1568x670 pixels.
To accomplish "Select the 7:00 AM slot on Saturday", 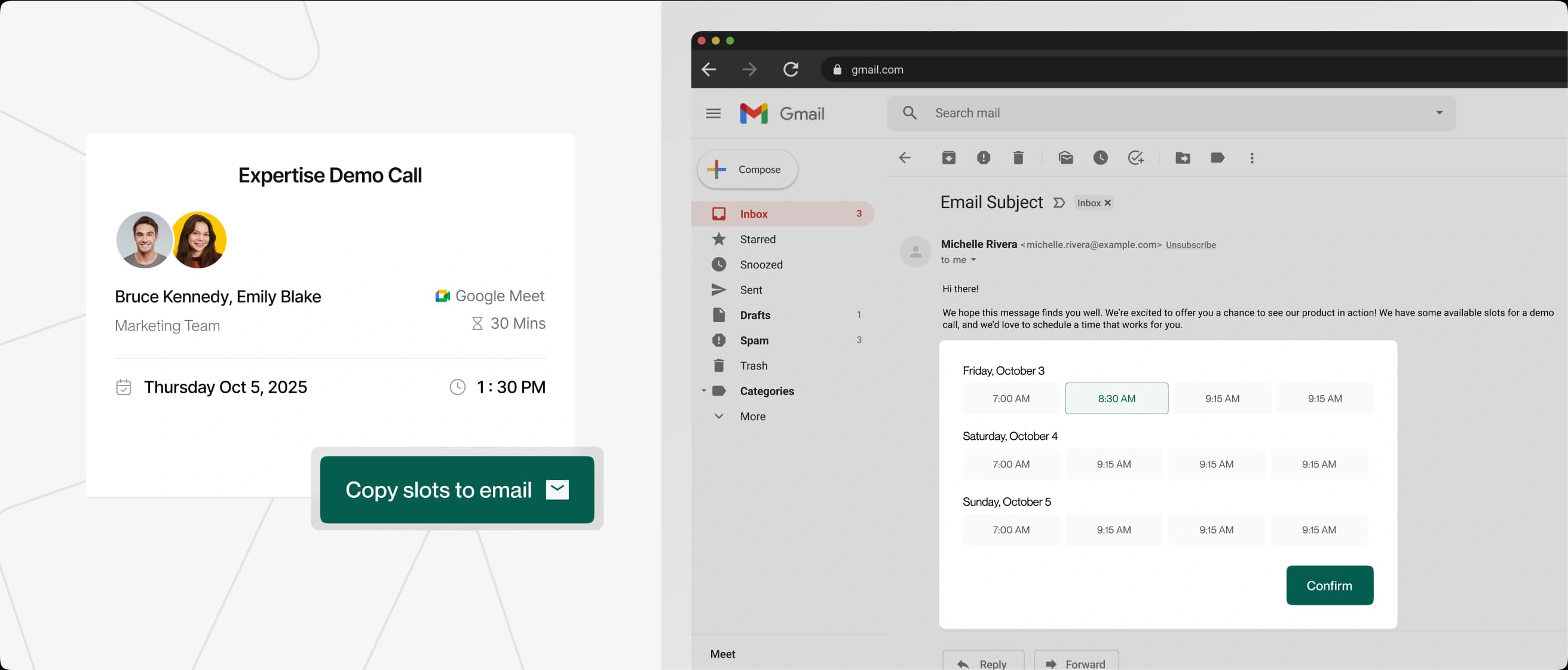I will (1010, 464).
